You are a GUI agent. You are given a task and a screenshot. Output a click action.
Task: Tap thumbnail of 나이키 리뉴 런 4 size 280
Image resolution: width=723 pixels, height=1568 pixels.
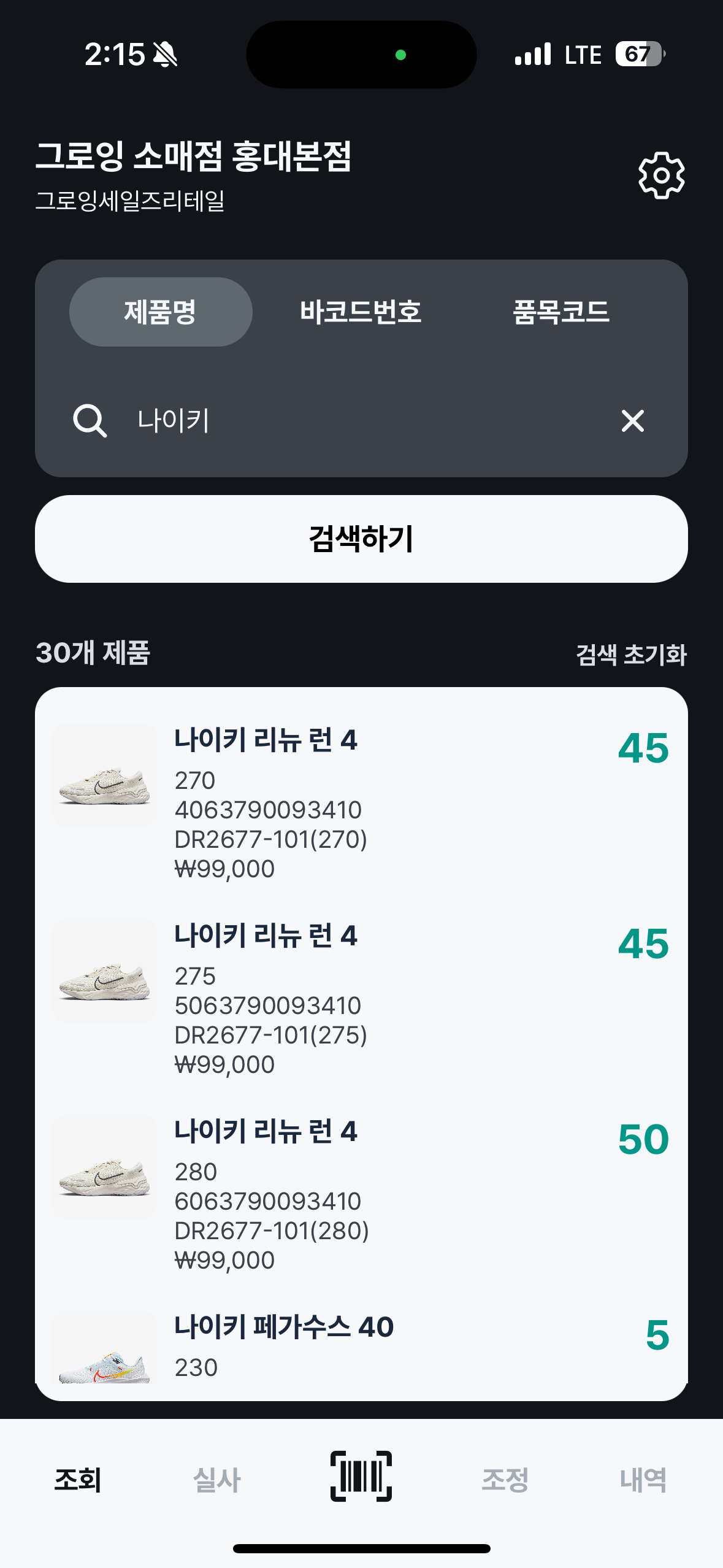(x=105, y=1166)
